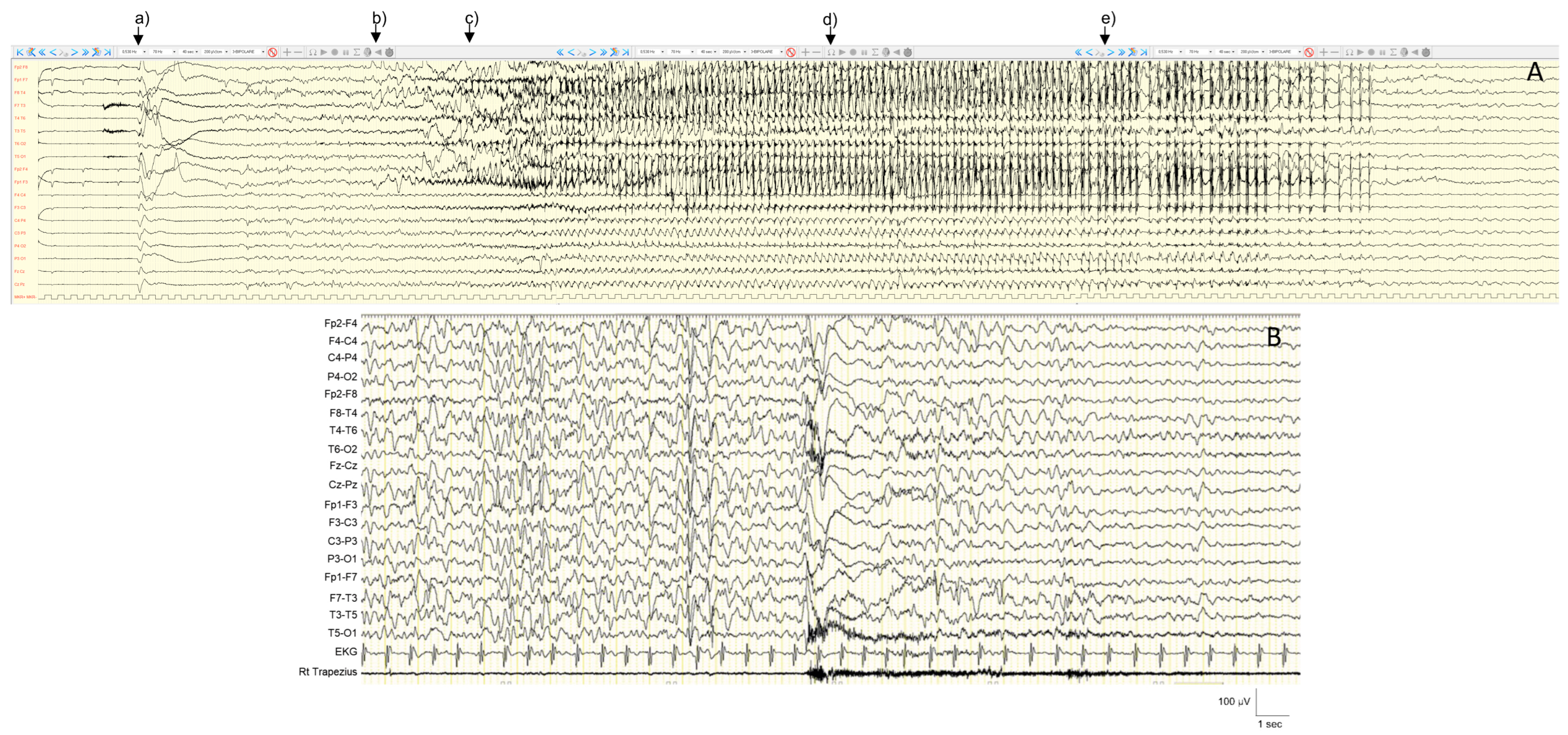Toggle notch filter in middle toolbar
Image resolution: width=1568 pixels, height=735 pixels.
[x=791, y=52]
